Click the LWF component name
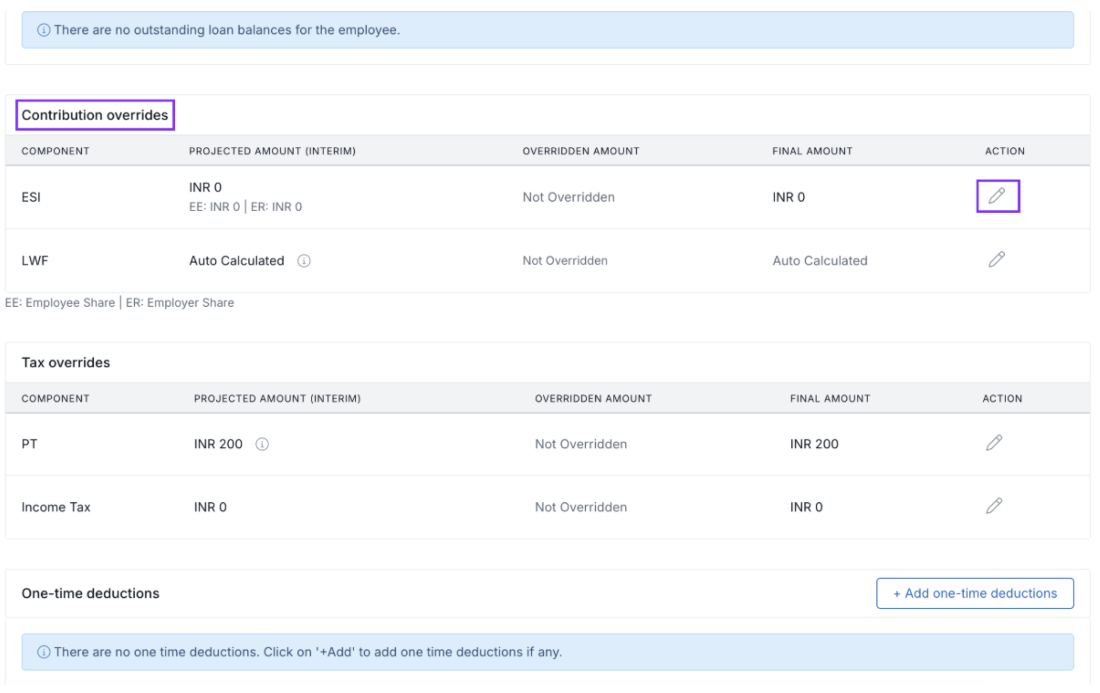The image size is (1100, 693). [35, 261]
